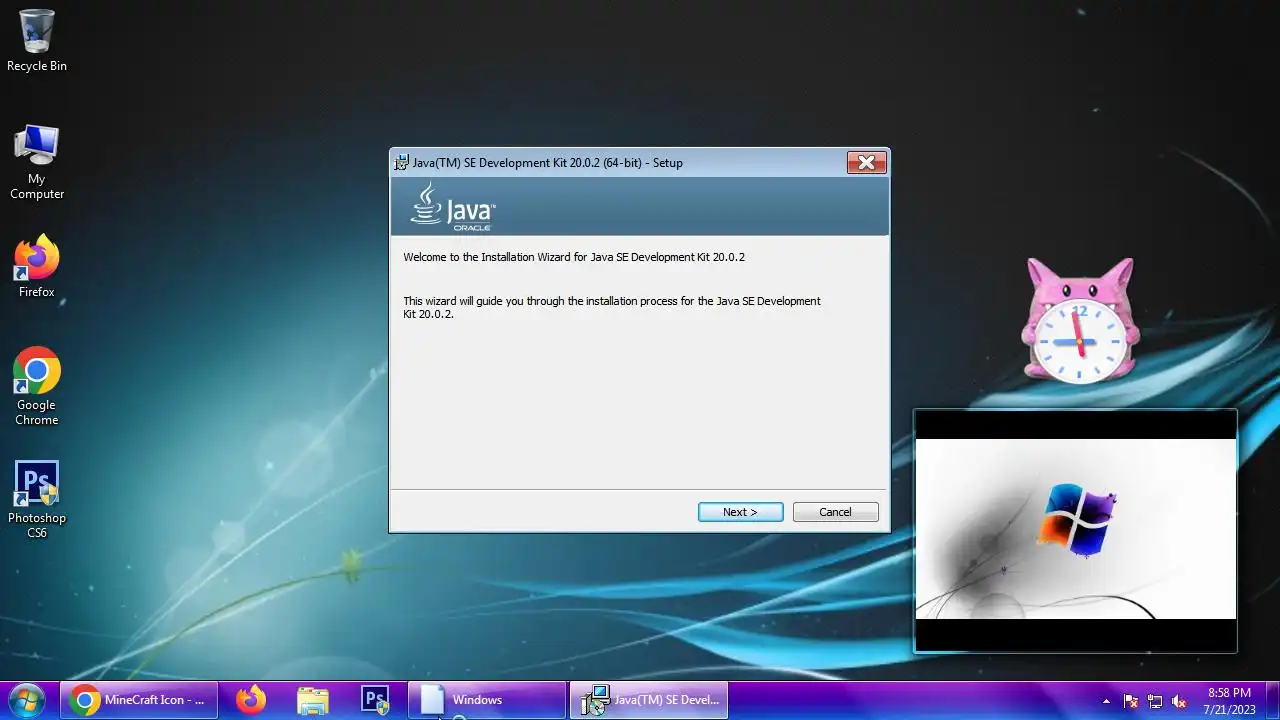Click the Java setup title bar icon
Screen dimensions: 1280x720
coord(401,163)
